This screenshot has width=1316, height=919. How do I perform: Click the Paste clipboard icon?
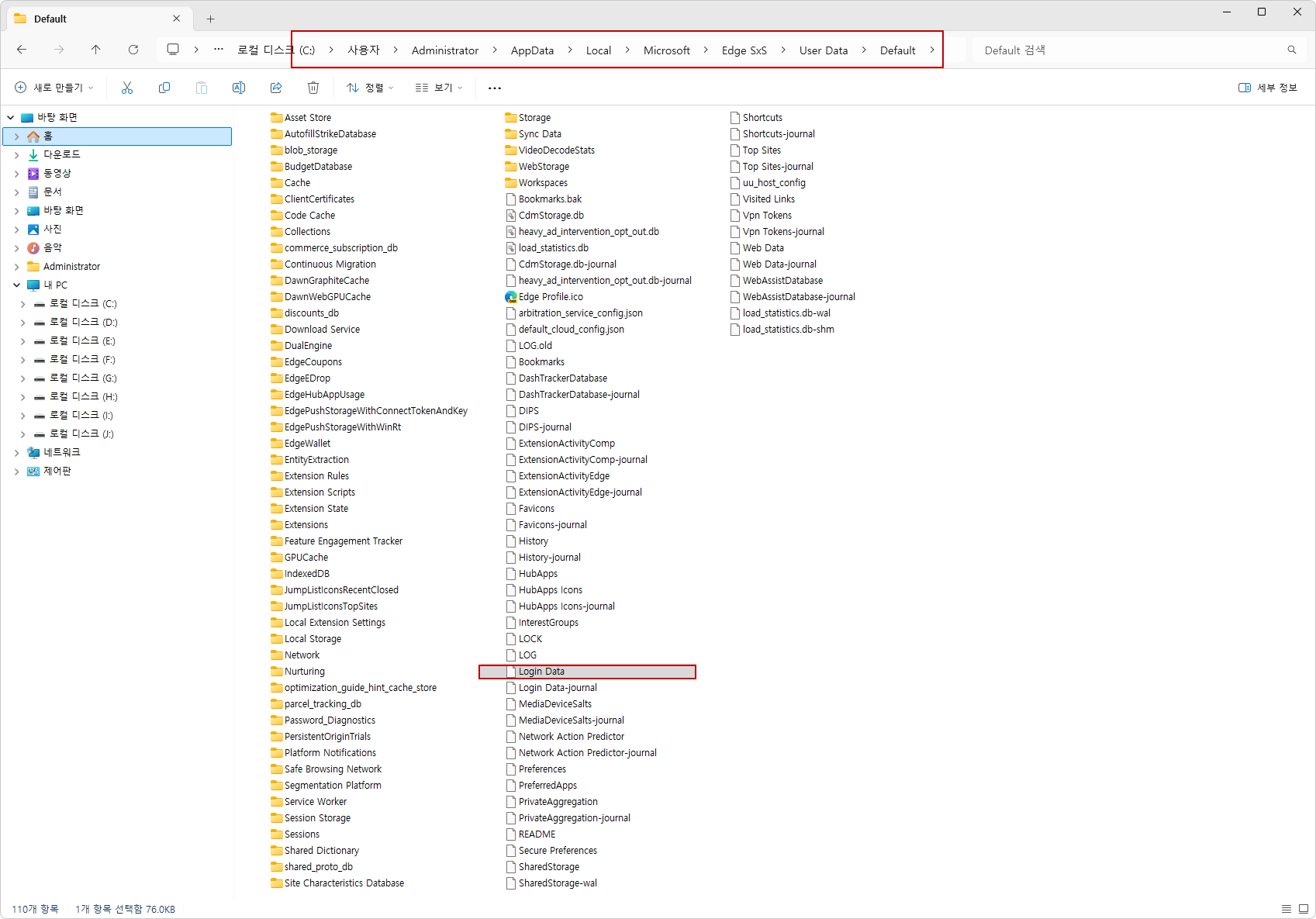click(202, 88)
